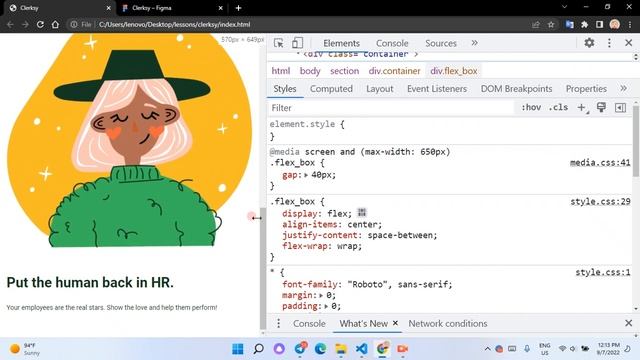Image resolution: width=640 pixels, height=360 pixels.
Task: Click the address bar URL
Action: tap(174, 24)
